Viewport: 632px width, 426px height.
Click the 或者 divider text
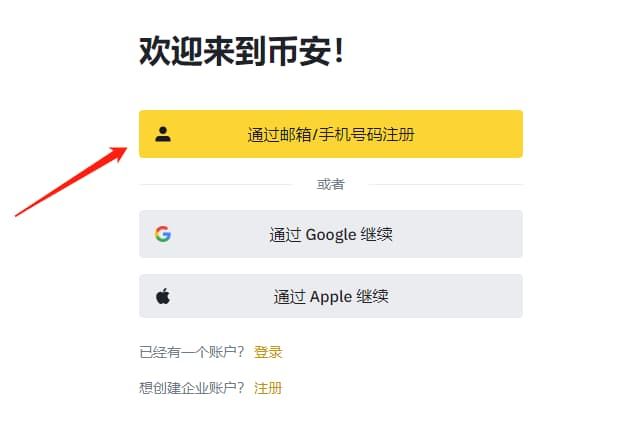330,184
